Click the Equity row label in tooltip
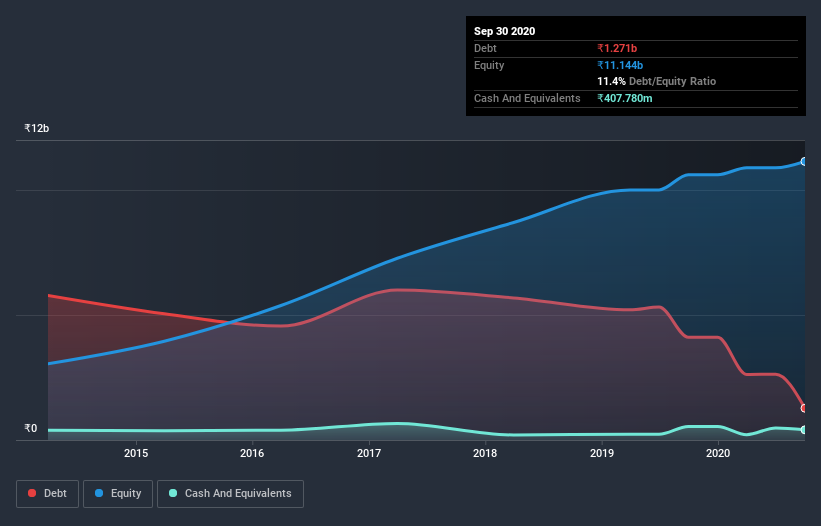 pyautogui.click(x=489, y=65)
